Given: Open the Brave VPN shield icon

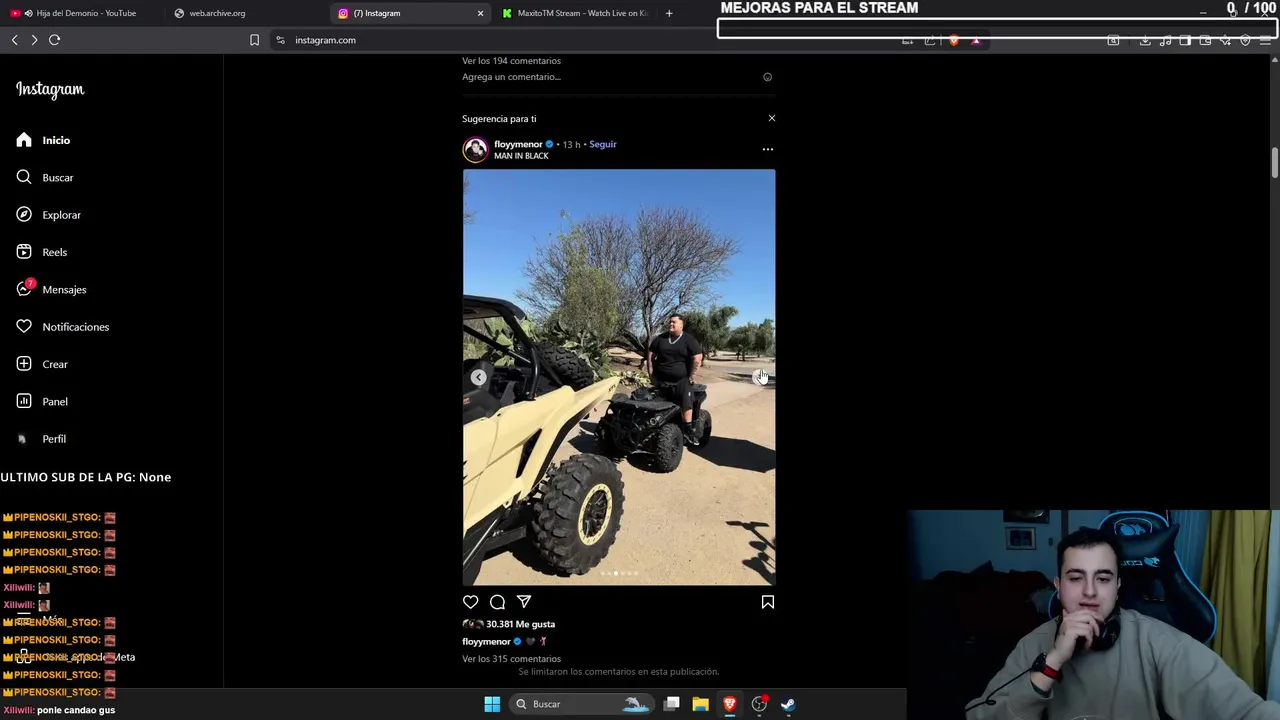Looking at the screenshot, I should (x=1245, y=41).
